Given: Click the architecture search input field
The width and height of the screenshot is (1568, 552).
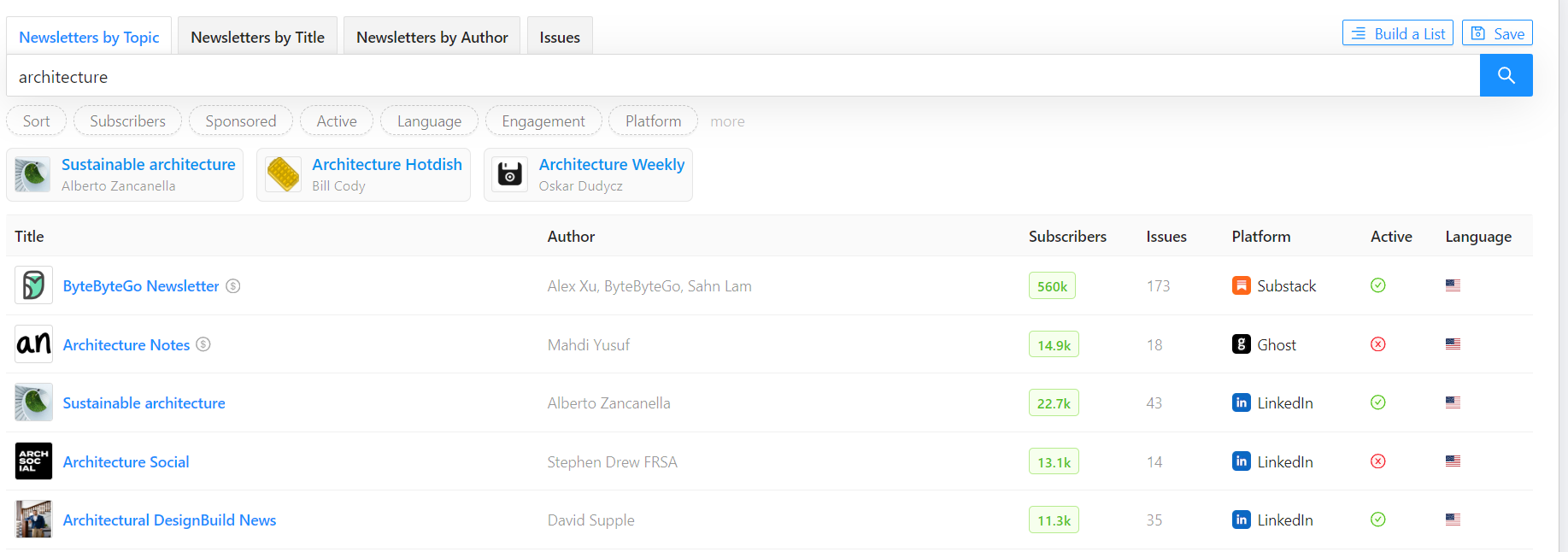Looking at the screenshot, I should point(735,77).
